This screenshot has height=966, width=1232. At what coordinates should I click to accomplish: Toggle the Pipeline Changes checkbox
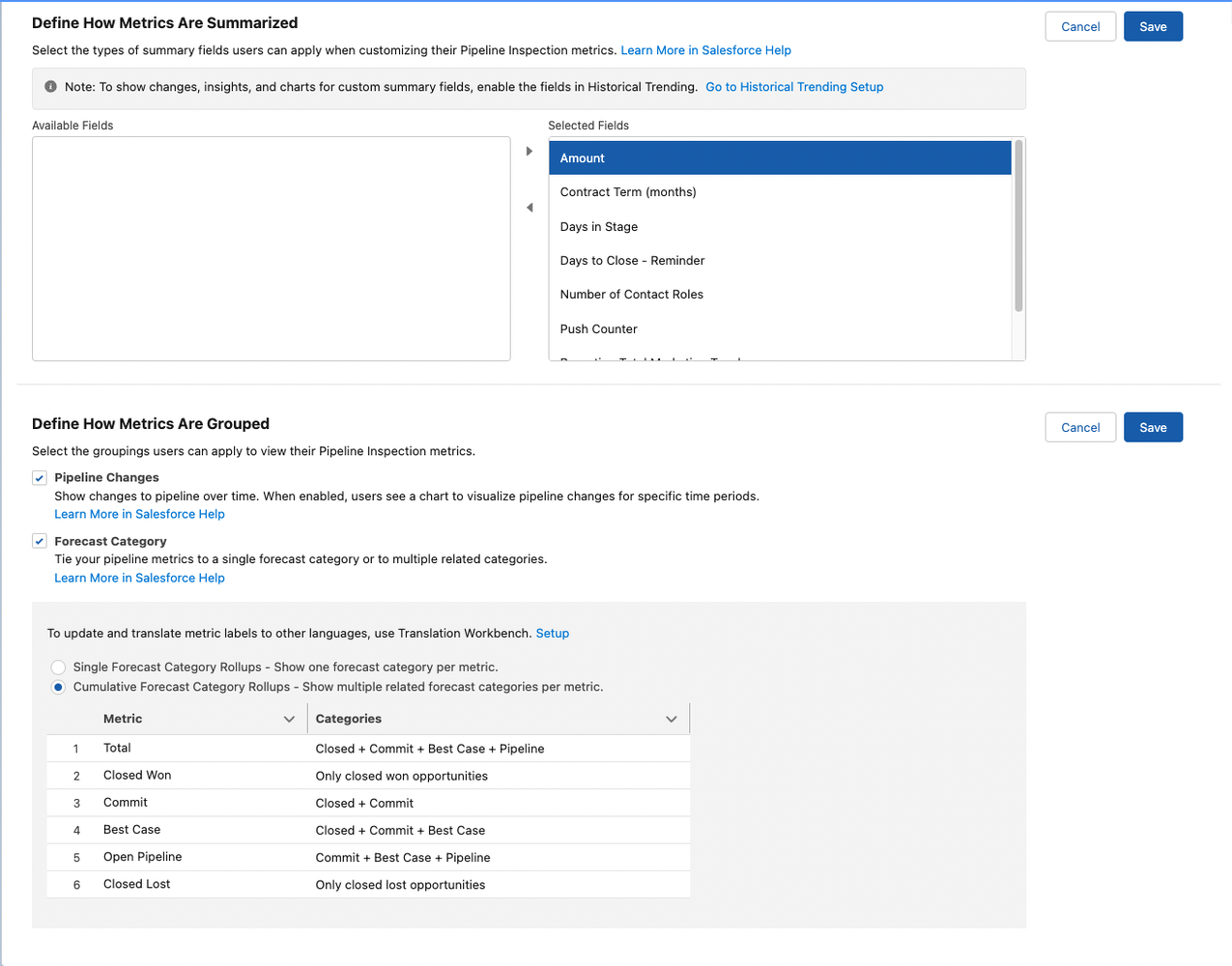(x=40, y=478)
